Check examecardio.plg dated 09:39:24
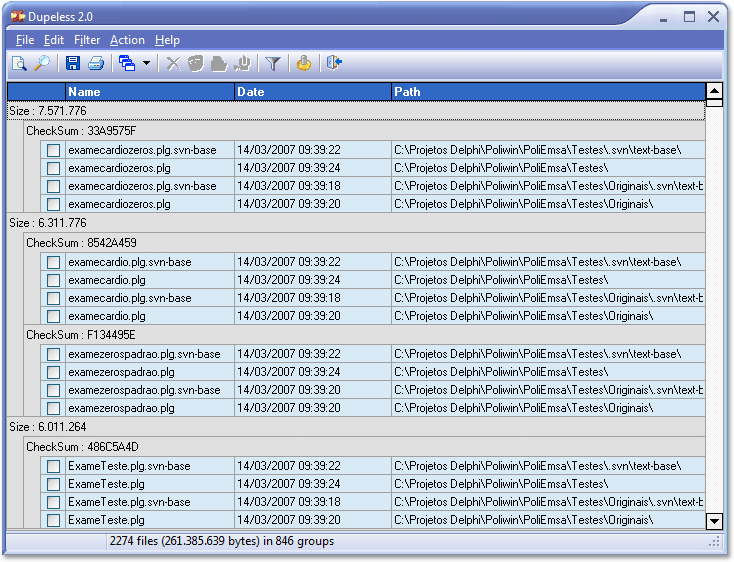The width and height of the screenshot is (734, 562). (x=53, y=280)
